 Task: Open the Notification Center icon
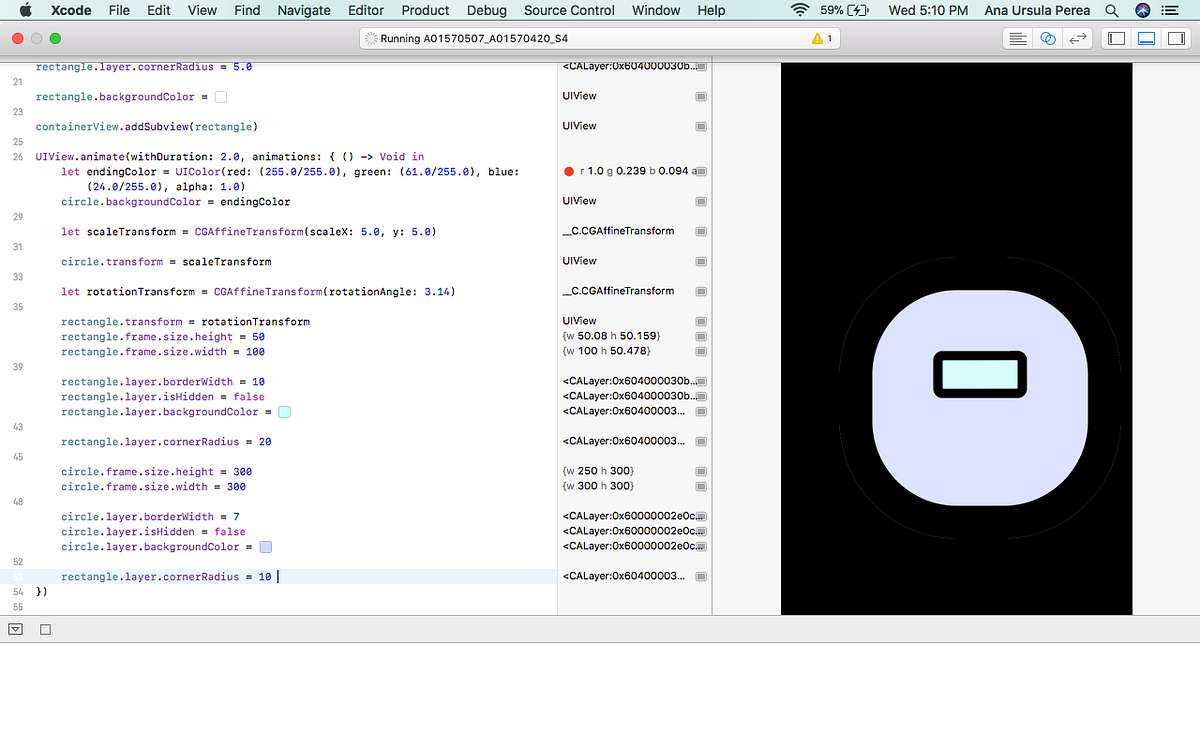coord(1169,10)
